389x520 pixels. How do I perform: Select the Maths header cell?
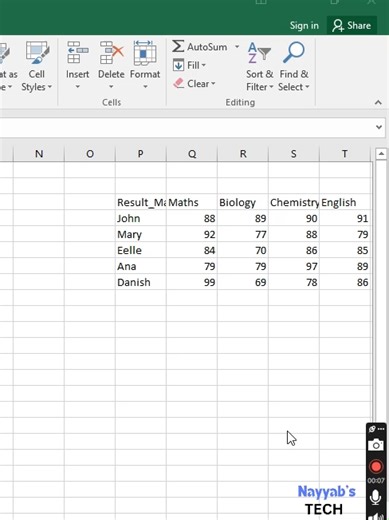(192, 202)
